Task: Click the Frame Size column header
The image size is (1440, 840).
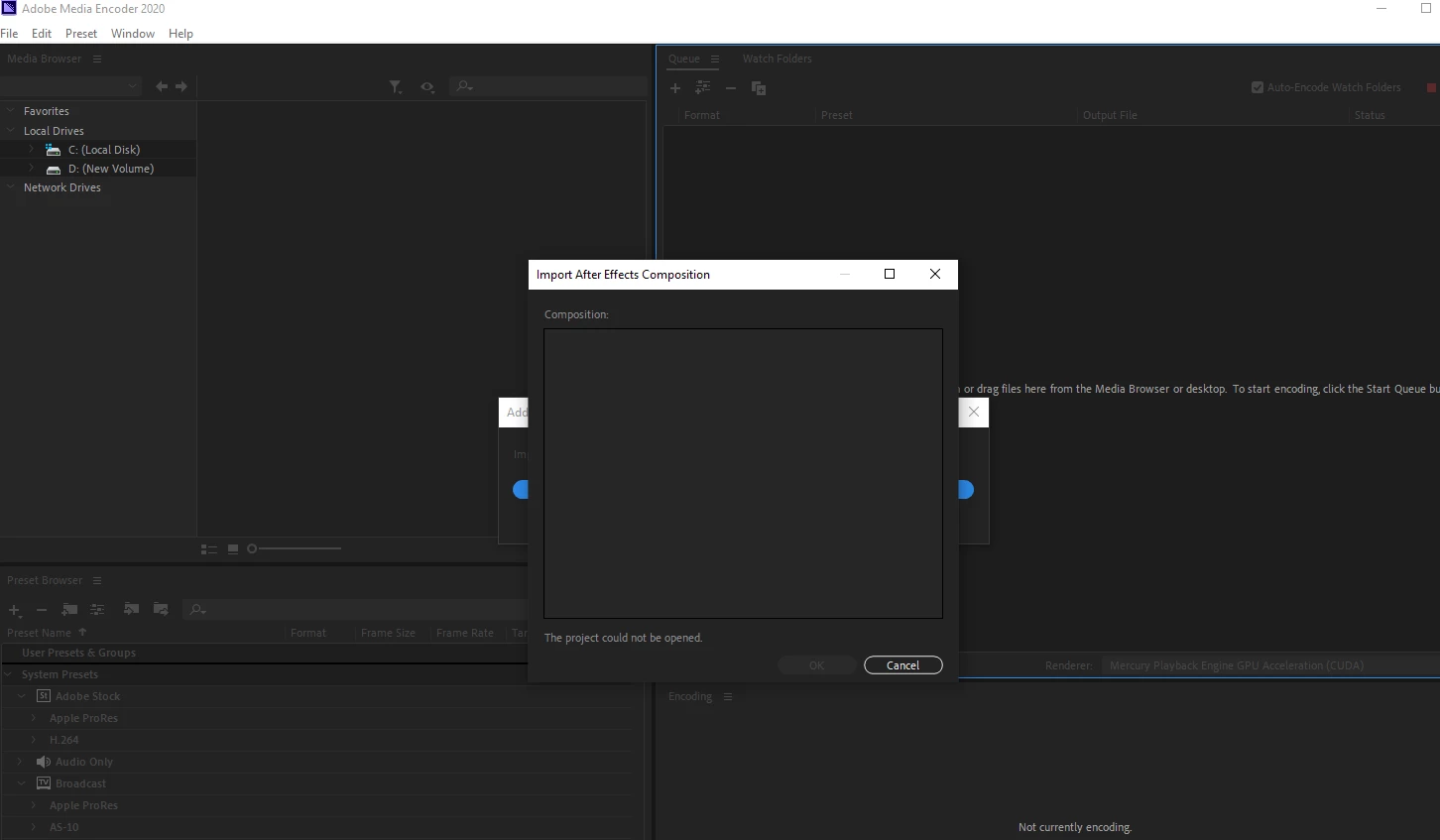Action: [388, 633]
